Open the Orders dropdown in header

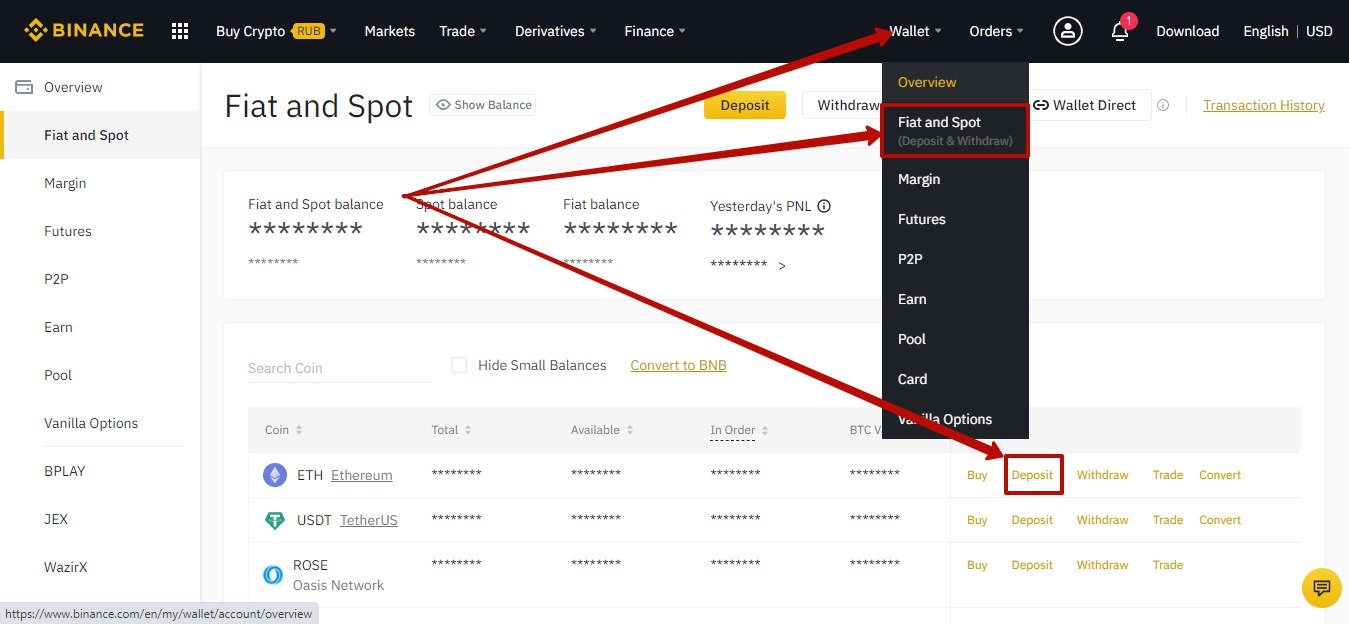[997, 31]
